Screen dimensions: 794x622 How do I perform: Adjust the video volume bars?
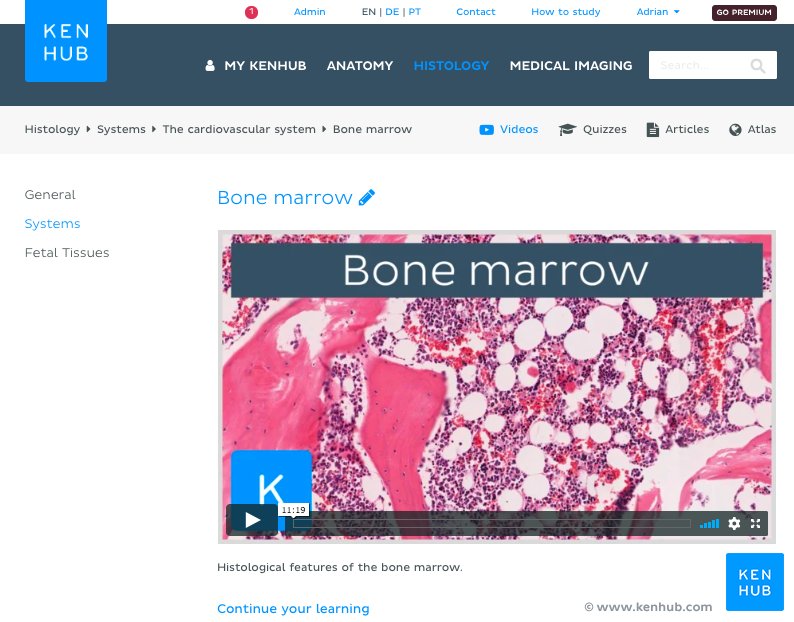(x=709, y=523)
